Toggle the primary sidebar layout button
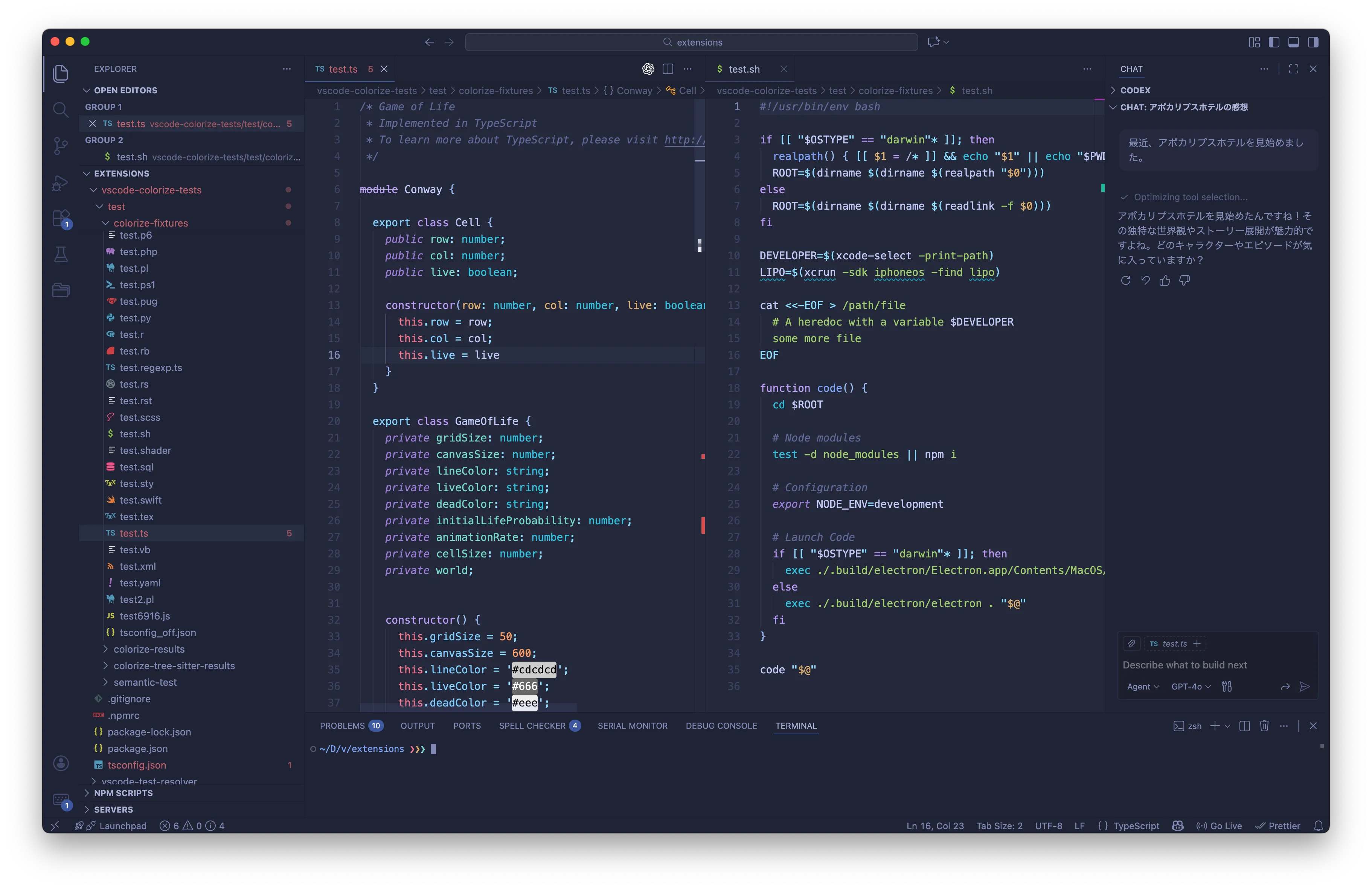The height and width of the screenshot is (889, 1372). coord(1274,42)
